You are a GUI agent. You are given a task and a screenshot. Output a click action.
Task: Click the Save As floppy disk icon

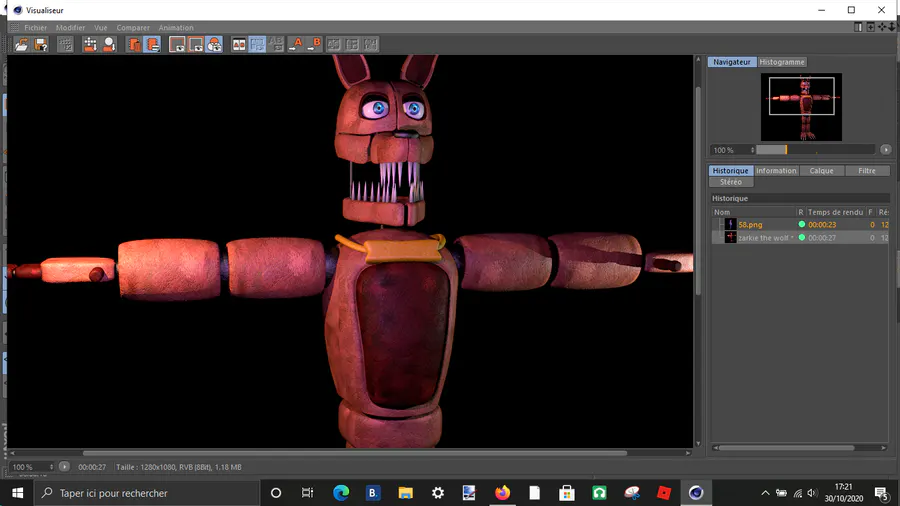41,45
